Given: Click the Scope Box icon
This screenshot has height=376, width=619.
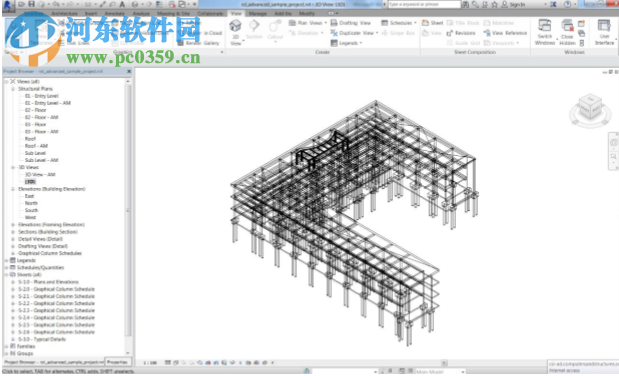Looking at the screenshot, I should pyautogui.click(x=385, y=33).
